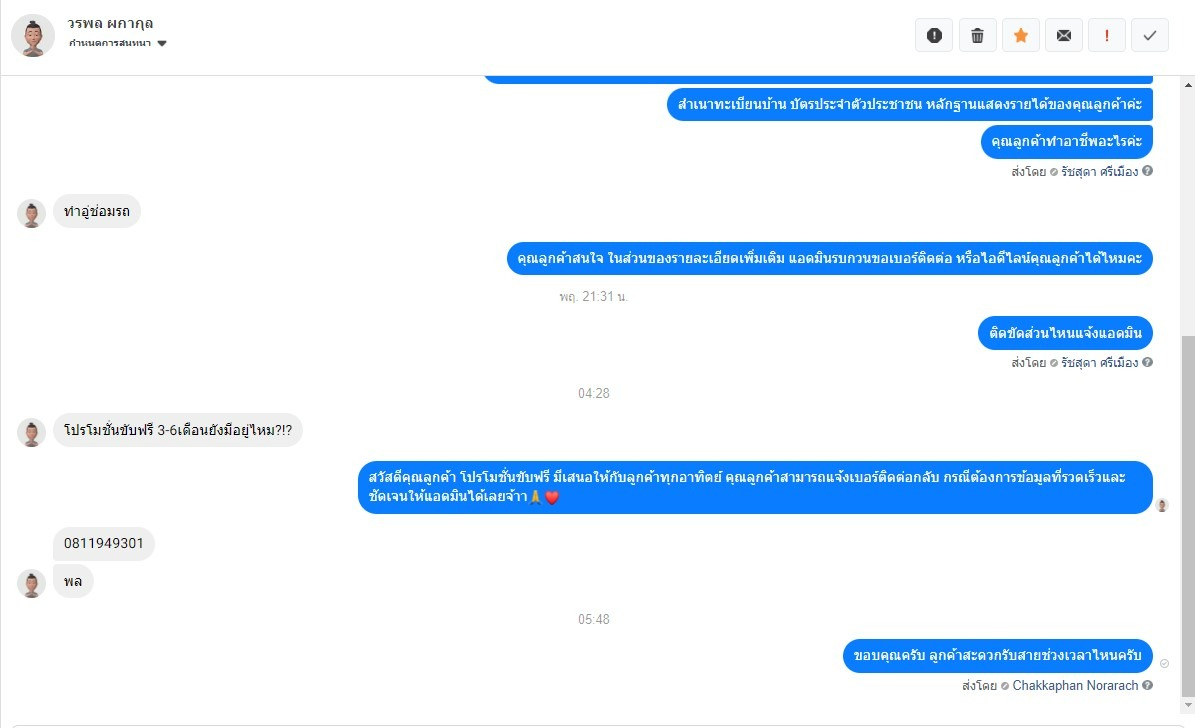Image resolution: width=1195 pixels, height=728 pixels.
Task: Click the scroll up arrow of chat scrollbar
Action: [1188, 82]
